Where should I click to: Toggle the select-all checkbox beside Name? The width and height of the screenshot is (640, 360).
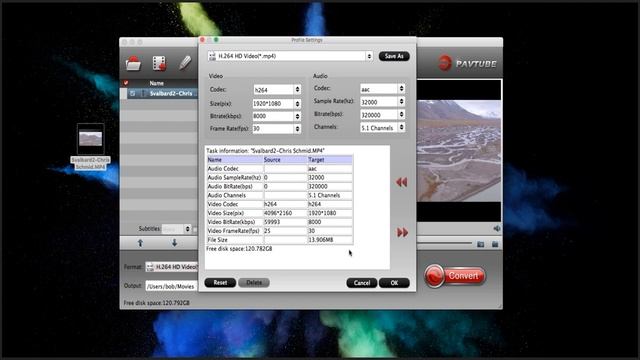(x=126, y=83)
